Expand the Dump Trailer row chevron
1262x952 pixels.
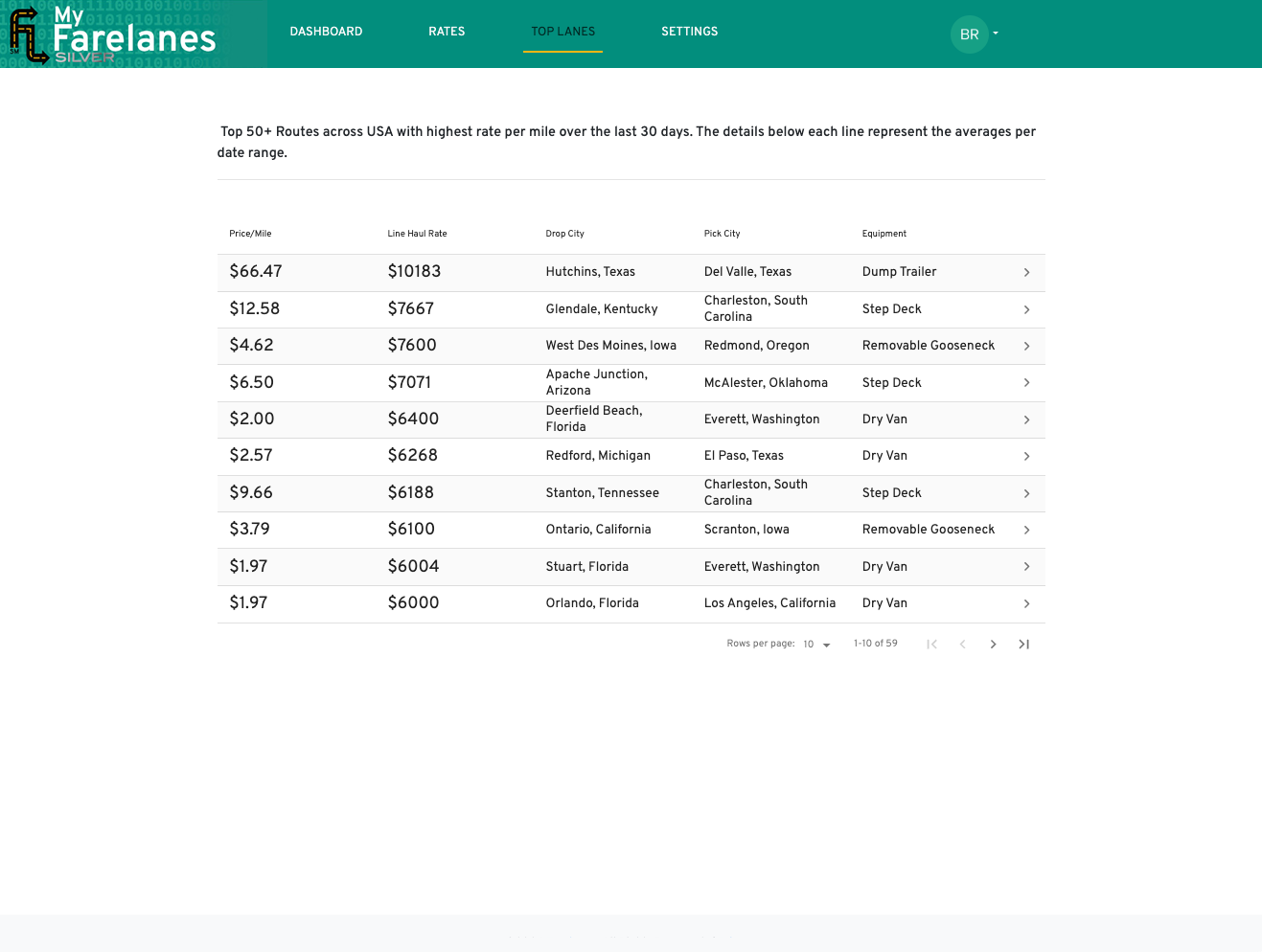pos(1026,273)
